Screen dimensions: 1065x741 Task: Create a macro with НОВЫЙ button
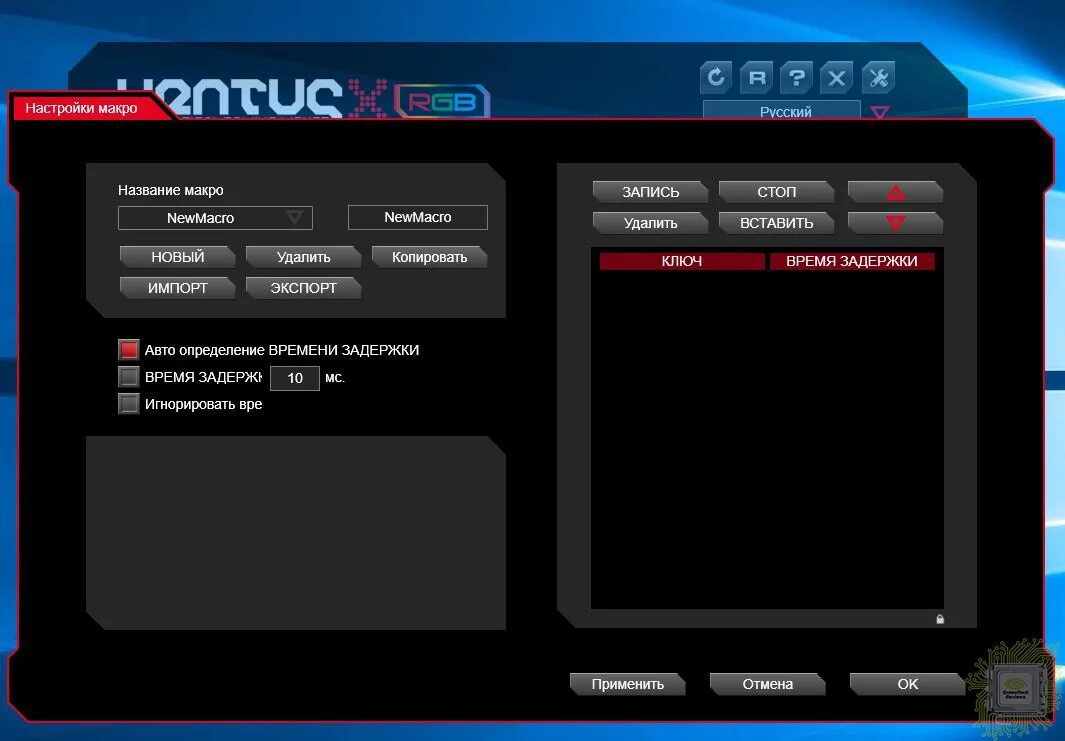tap(177, 257)
